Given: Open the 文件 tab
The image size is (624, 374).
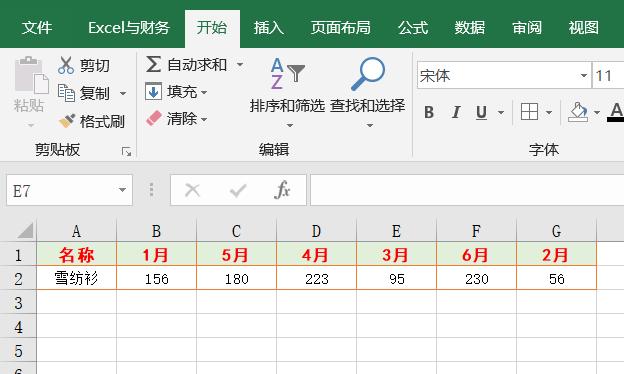Looking at the screenshot, I should [x=37, y=27].
